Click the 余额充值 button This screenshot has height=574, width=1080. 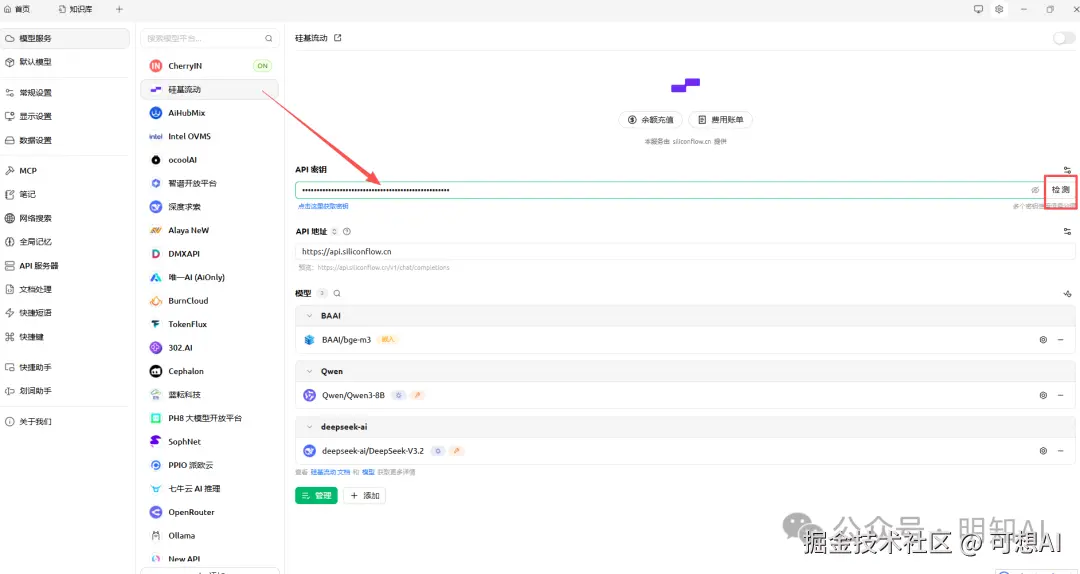coord(650,120)
